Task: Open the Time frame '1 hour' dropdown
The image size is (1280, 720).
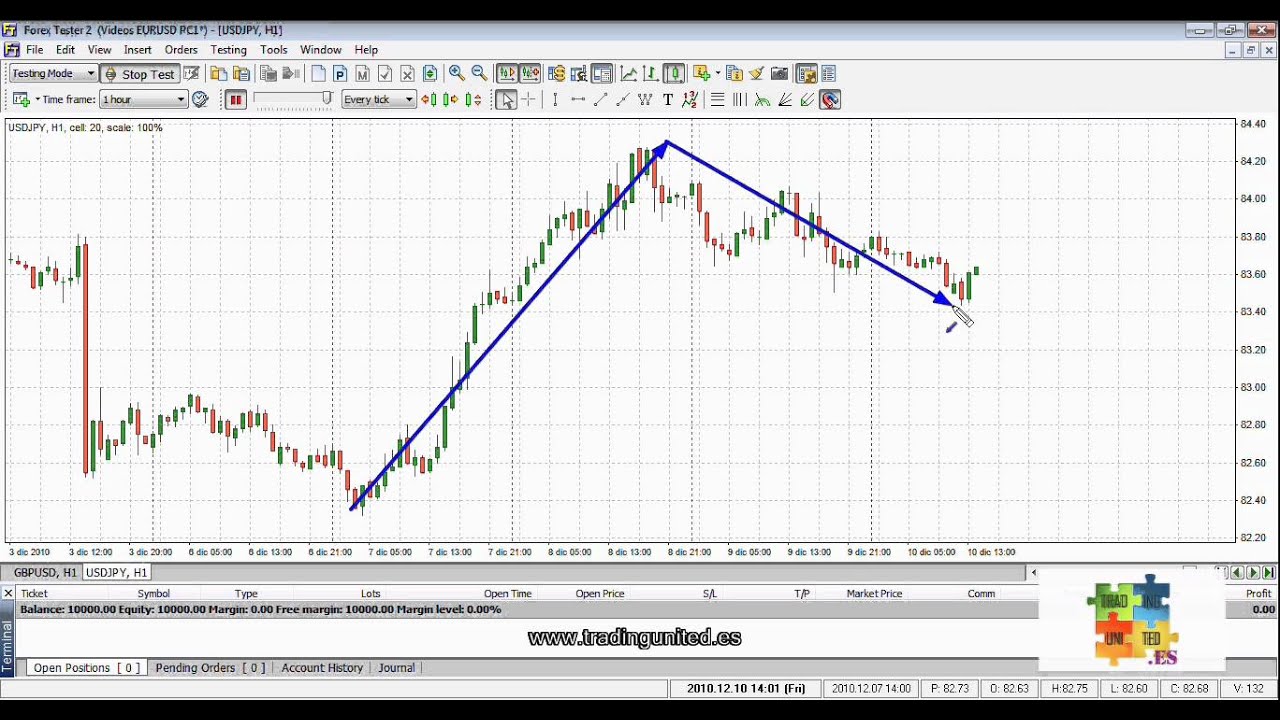Action: tap(144, 99)
